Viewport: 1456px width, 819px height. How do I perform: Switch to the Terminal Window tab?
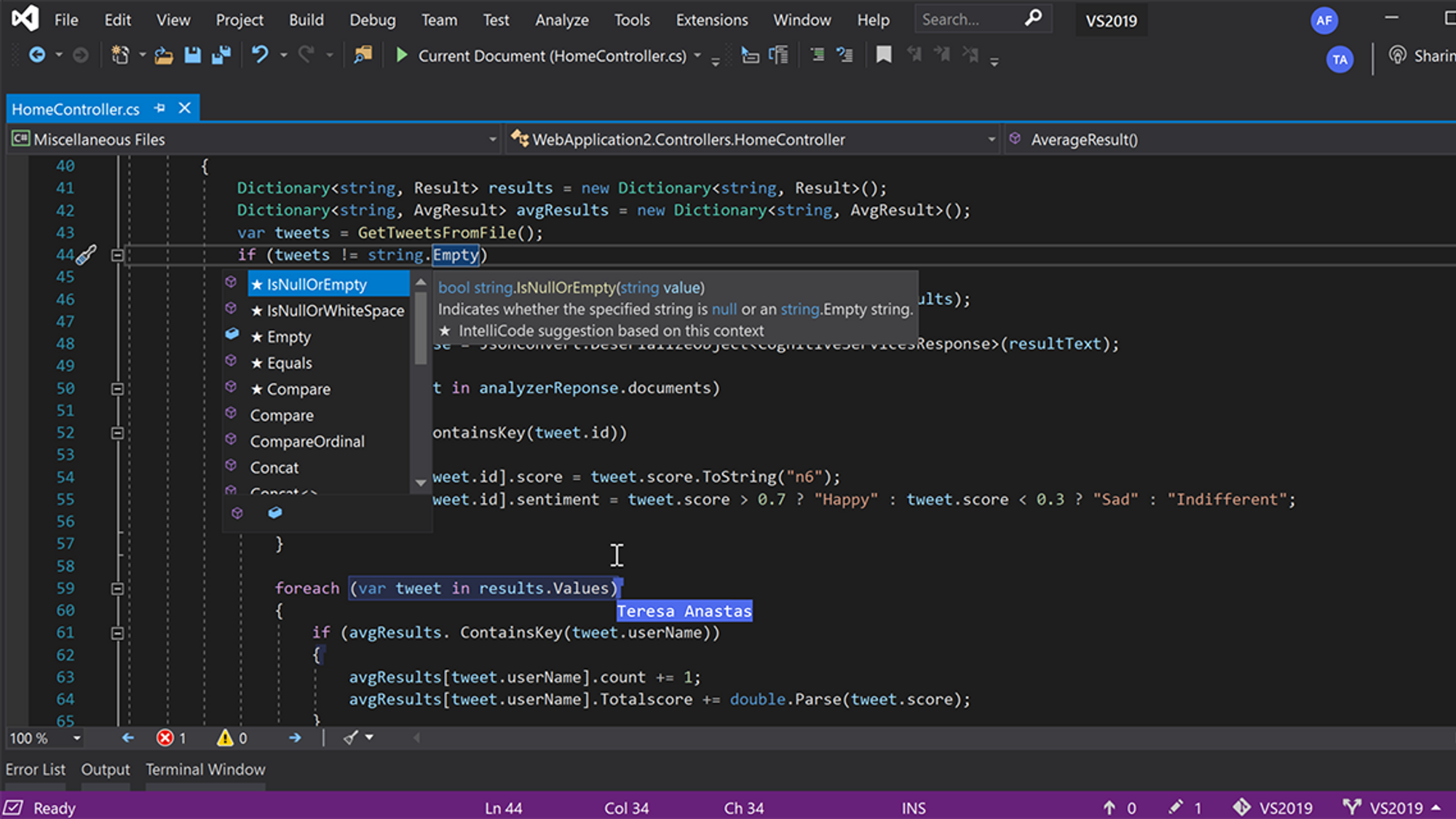[205, 769]
